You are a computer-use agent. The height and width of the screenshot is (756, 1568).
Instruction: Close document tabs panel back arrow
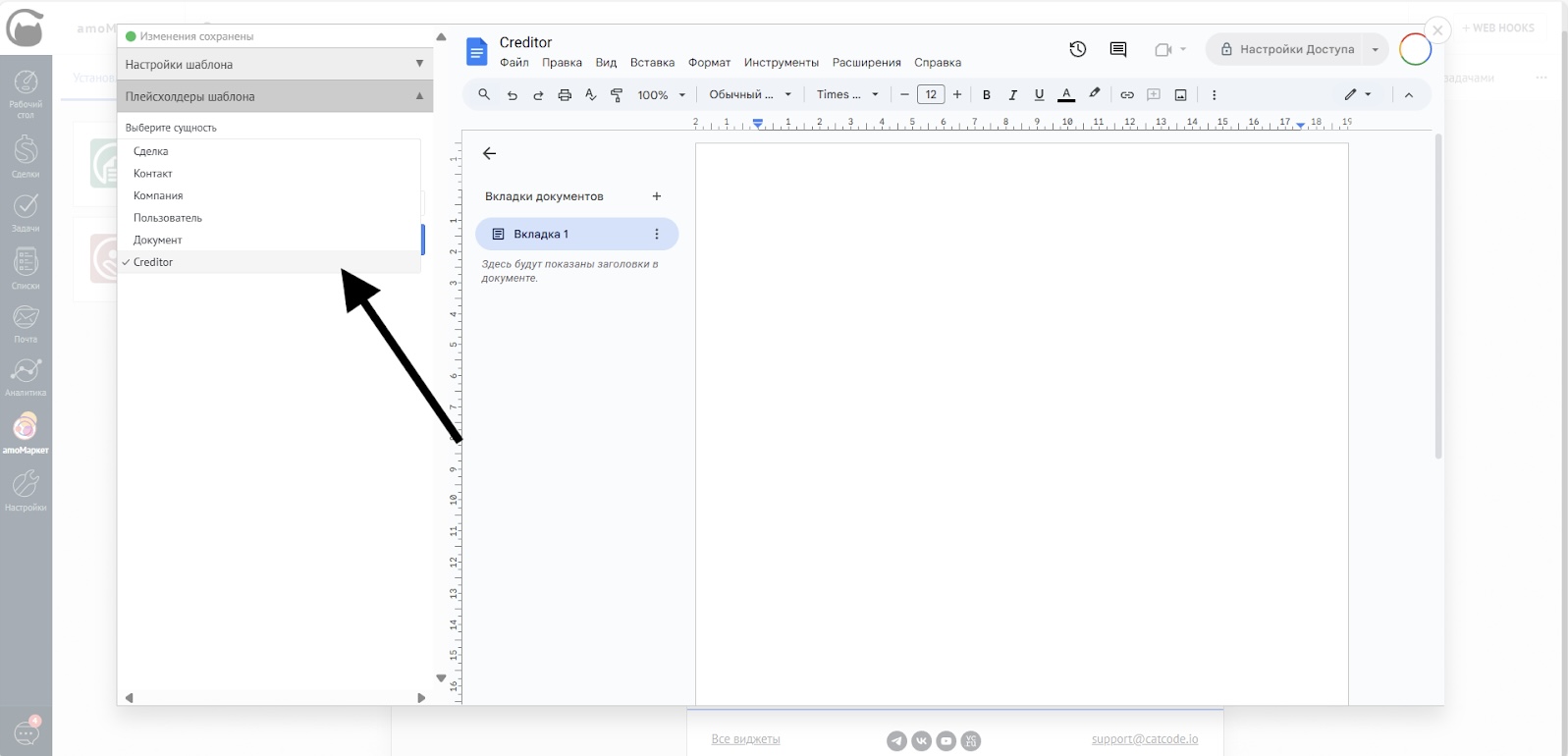(490, 153)
